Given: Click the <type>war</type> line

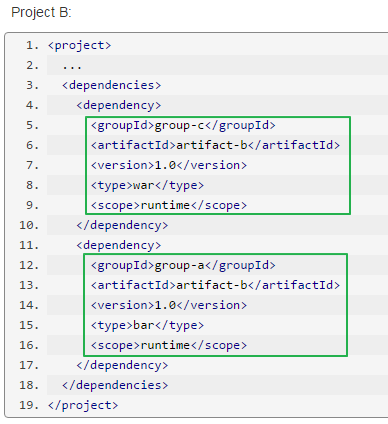Looking at the screenshot, I should coord(147,185).
